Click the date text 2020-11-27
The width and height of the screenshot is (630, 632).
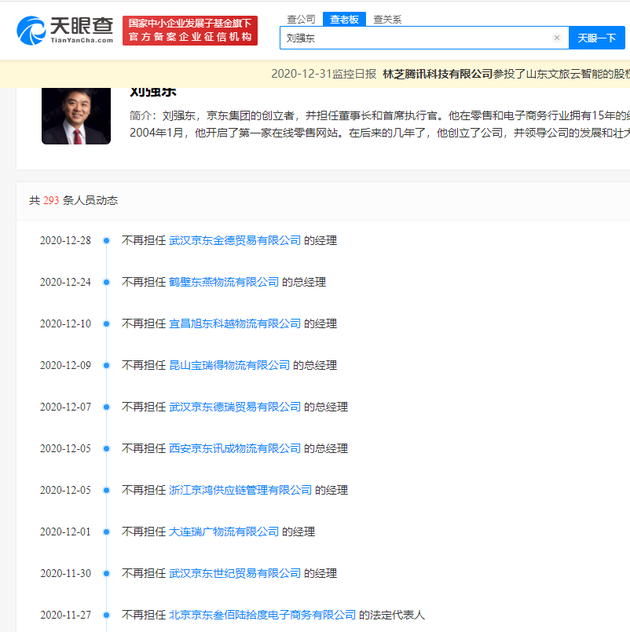65,615
